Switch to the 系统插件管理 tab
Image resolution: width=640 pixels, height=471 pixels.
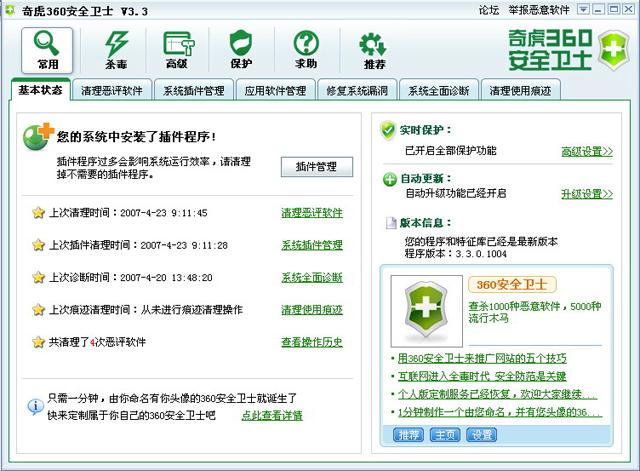click(194, 91)
